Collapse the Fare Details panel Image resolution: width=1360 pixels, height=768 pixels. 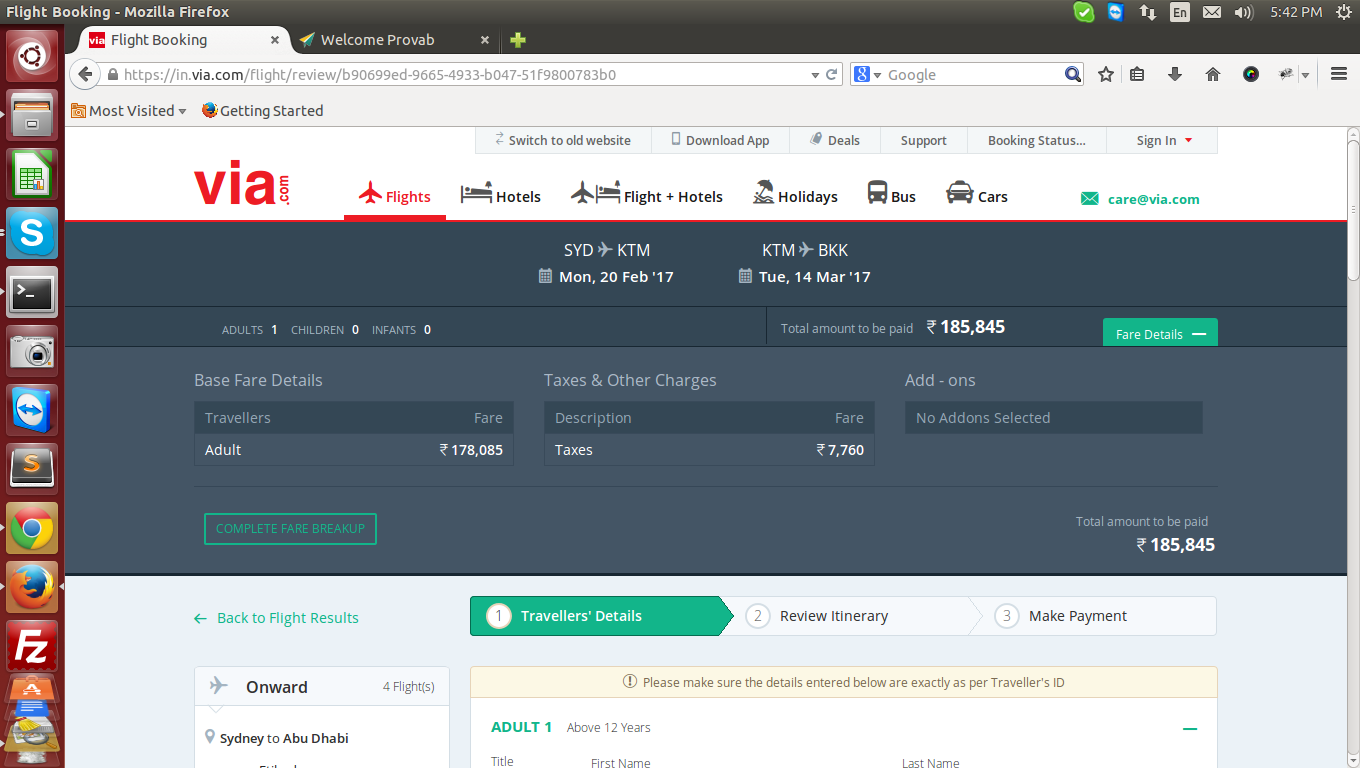coord(1160,334)
